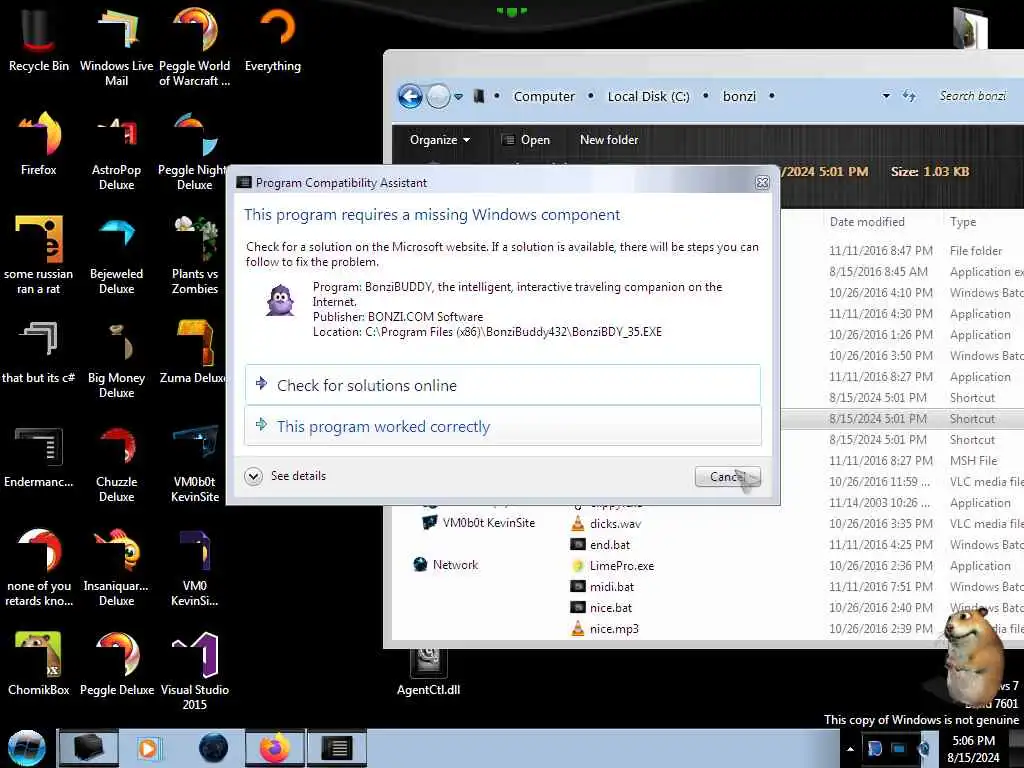Select Big Money Deluxe icon

(116, 360)
